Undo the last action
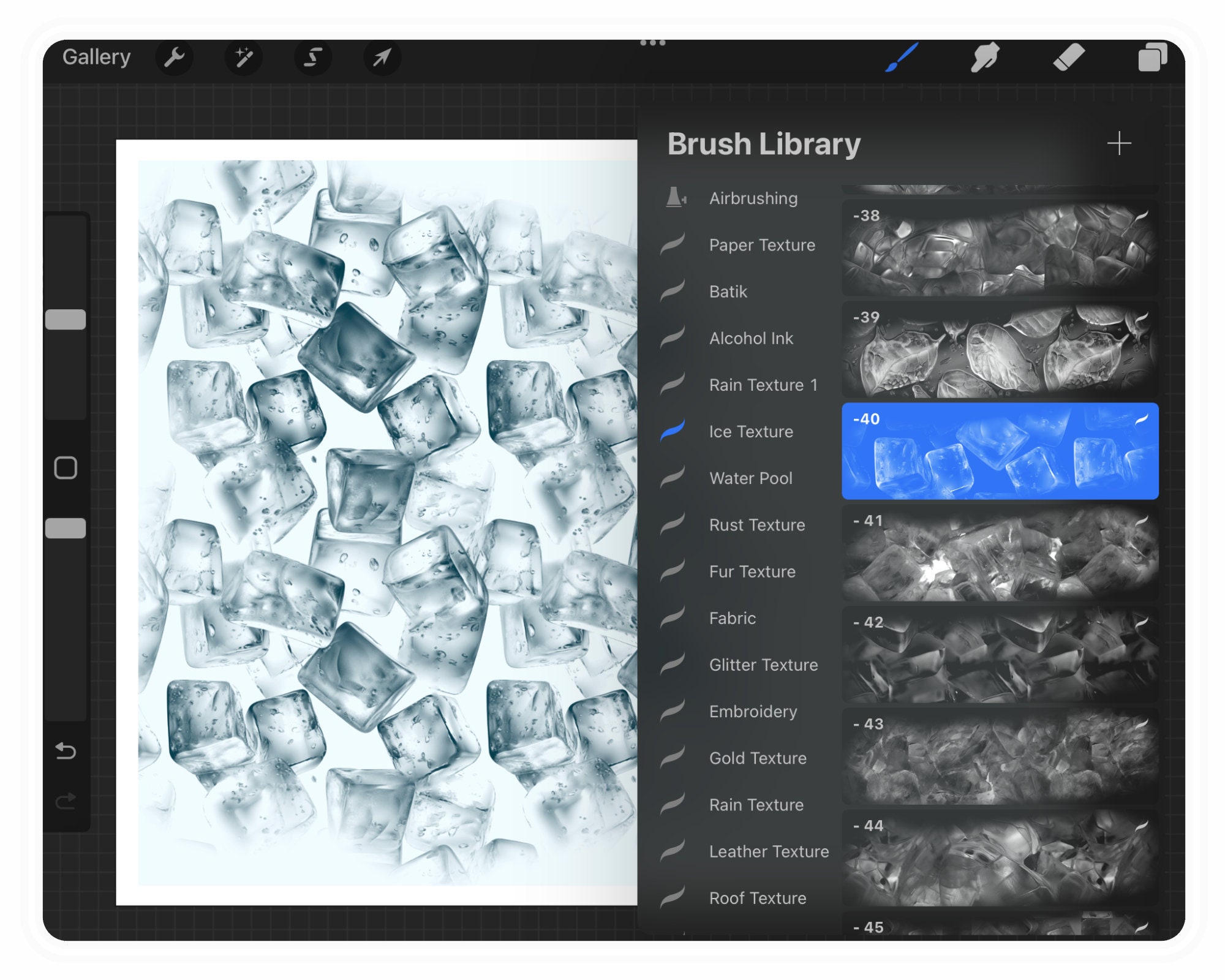The height and width of the screenshot is (980, 1225). tap(66, 752)
